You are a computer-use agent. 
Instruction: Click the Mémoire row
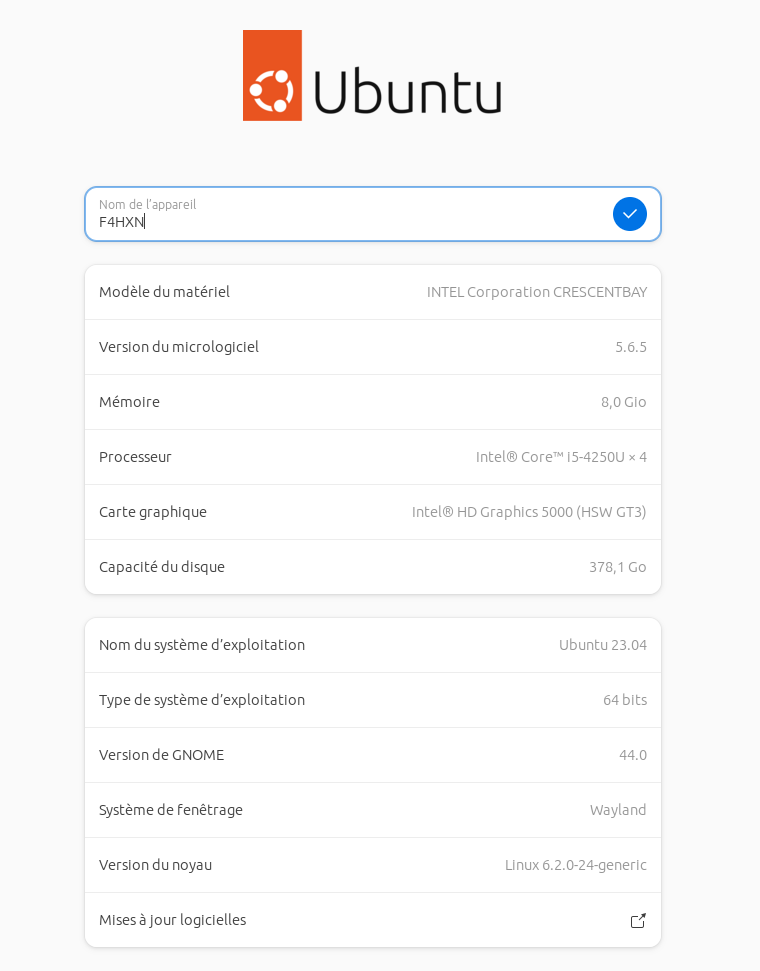[x=373, y=402]
